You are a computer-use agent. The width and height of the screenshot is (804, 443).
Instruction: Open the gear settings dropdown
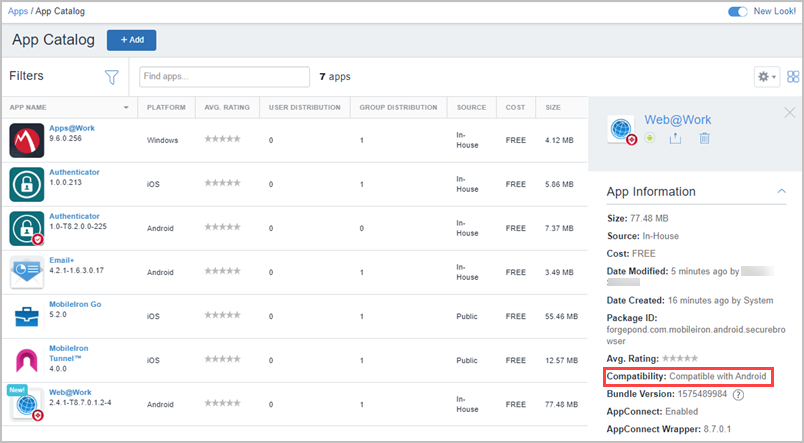tap(767, 77)
